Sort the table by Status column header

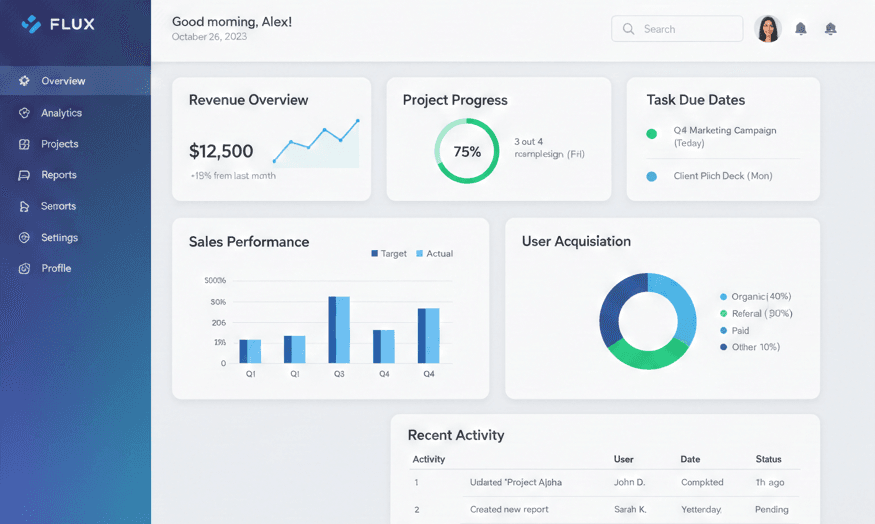768,459
